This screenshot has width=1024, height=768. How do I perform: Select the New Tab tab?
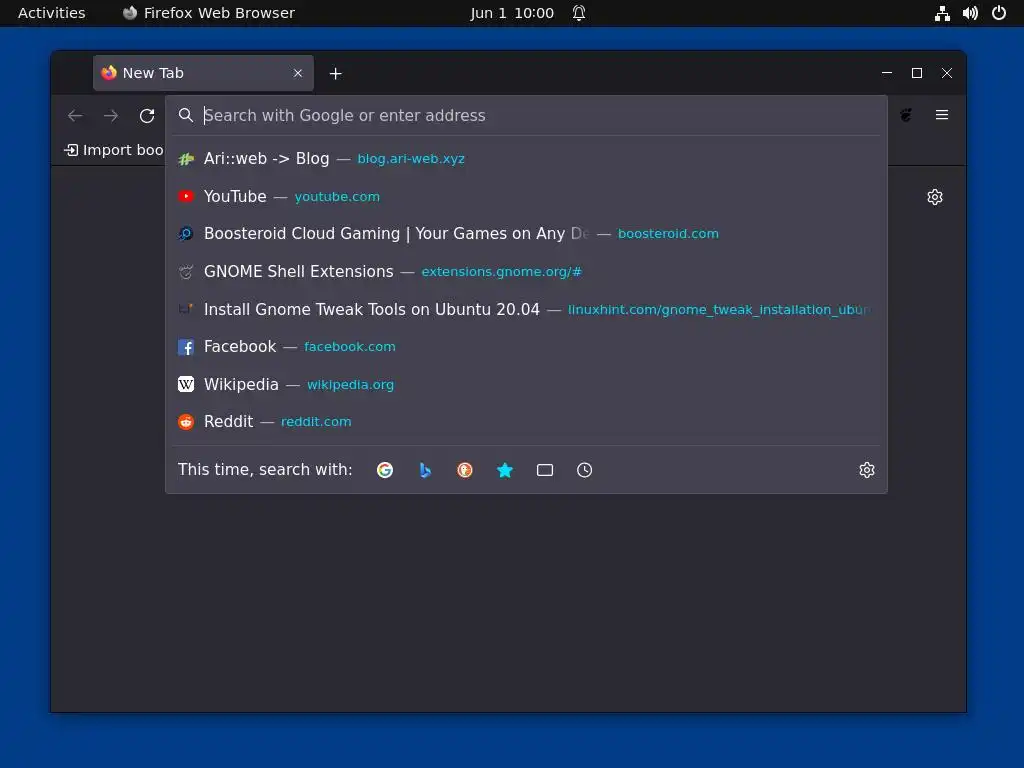pos(203,73)
